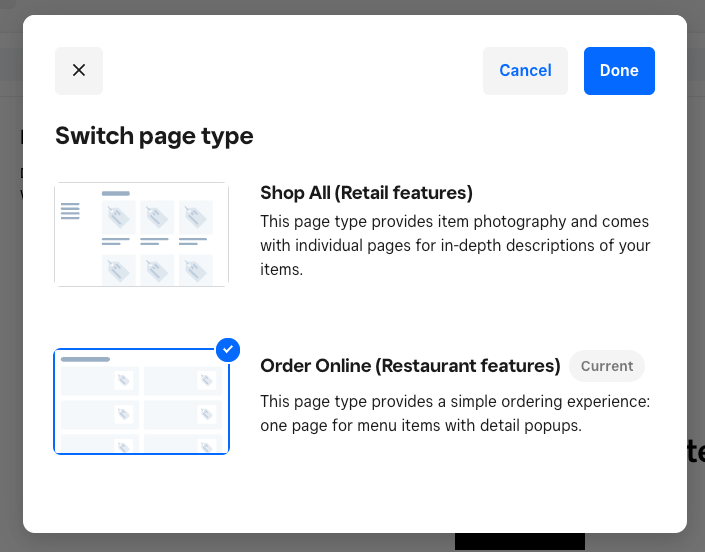This screenshot has height=552, width=705.
Task: Click the black button behind the dialog
Action: coord(519,542)
